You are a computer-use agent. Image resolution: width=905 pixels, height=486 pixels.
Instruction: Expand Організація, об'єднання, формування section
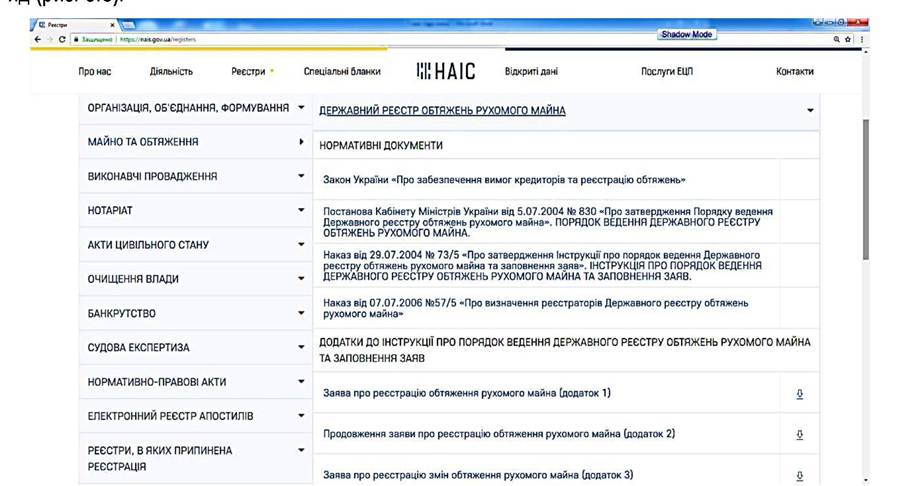[301, 107]
